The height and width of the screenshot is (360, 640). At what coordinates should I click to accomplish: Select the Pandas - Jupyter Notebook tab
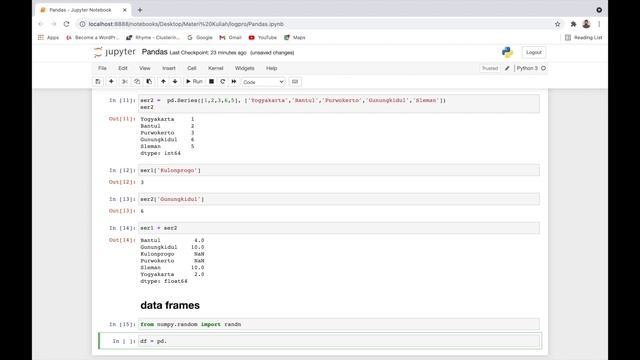[x=84, y=10]
